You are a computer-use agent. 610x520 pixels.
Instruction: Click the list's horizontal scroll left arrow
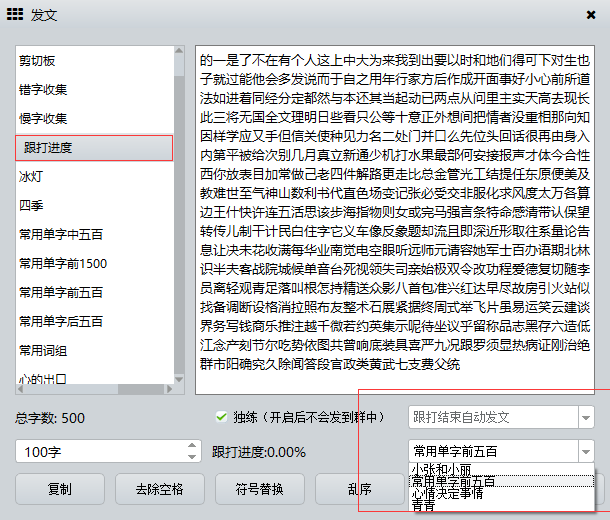[20, 389]
